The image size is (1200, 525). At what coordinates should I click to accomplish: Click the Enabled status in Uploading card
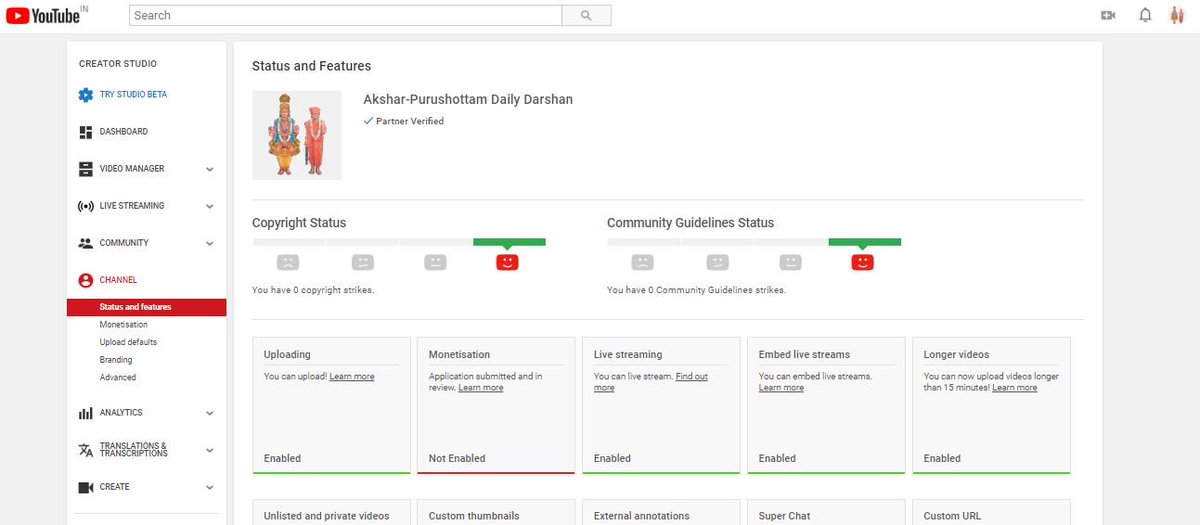click(282, 458)
